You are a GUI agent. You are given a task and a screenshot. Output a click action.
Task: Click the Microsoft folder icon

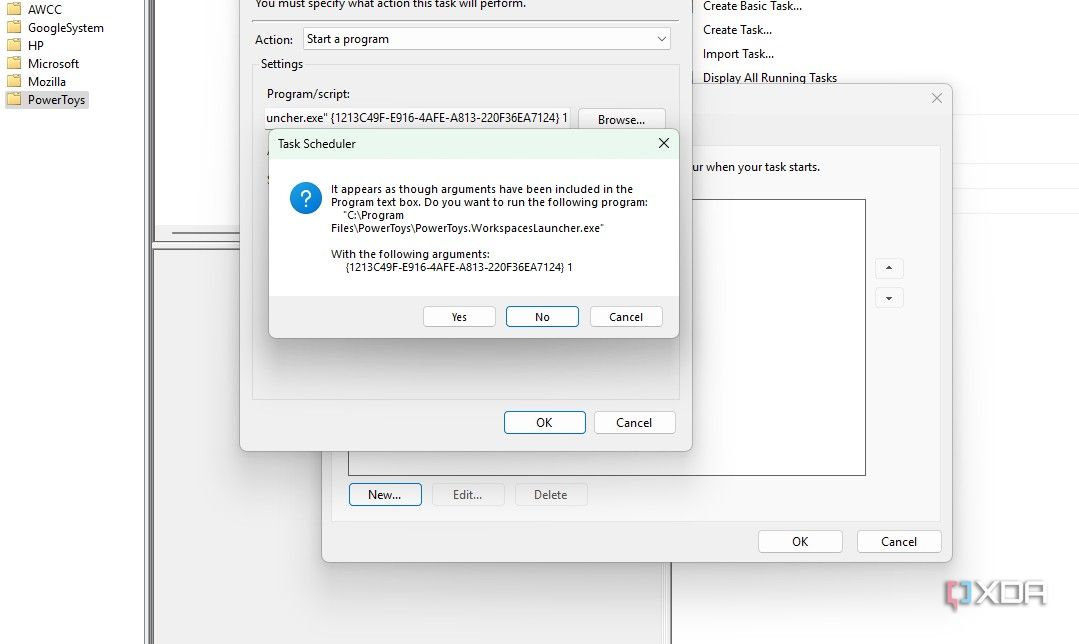pyautogui.click(x=14, y=63)
